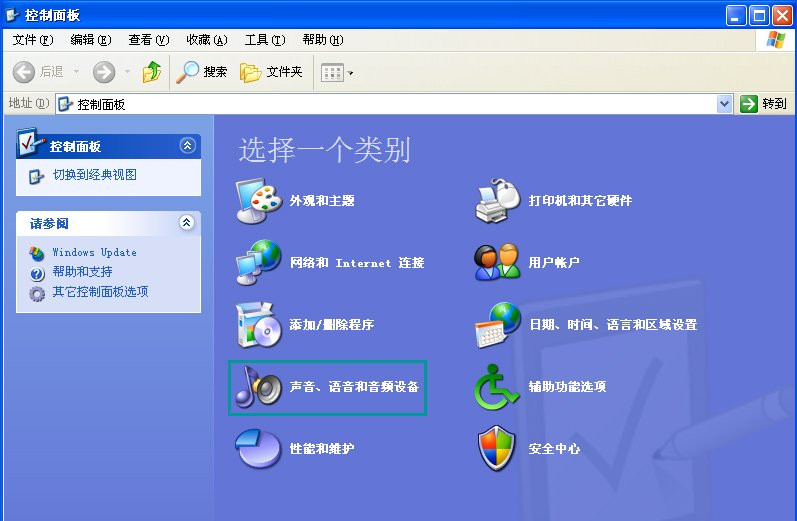Open the 声音、语音和音频设备 speaker icon

pyautogui.click(x=258, y=387)
